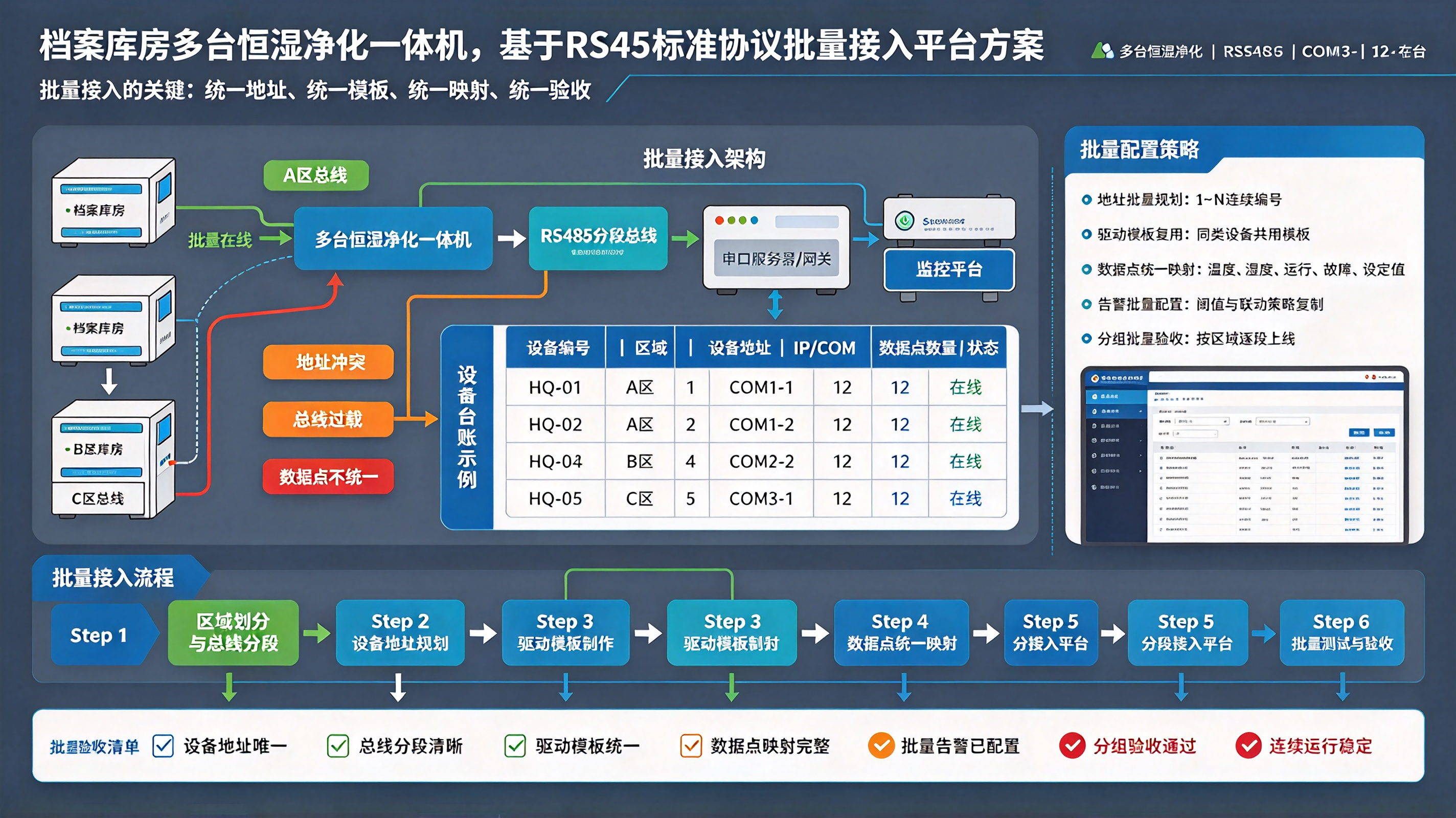The image size is (1456, 818).
Task: Click the HQ-01 table cell
Action: pyautogui.click(x=555, y=387)
